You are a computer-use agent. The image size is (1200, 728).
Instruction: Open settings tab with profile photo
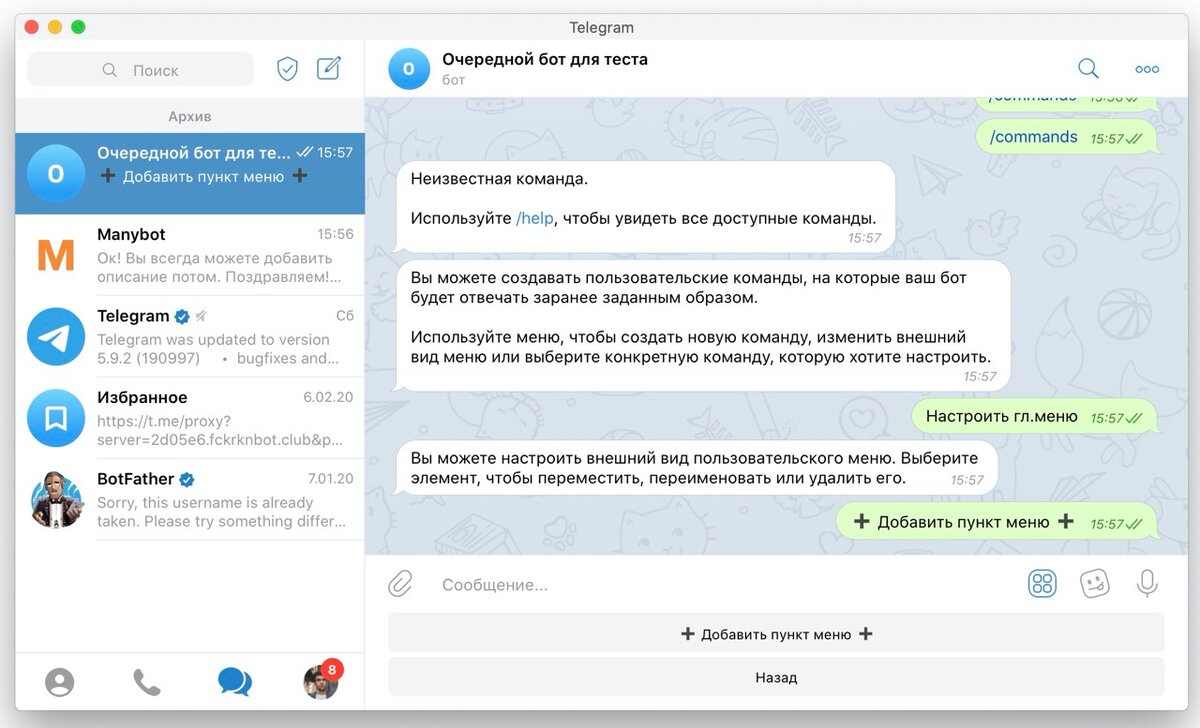point(321,681)
